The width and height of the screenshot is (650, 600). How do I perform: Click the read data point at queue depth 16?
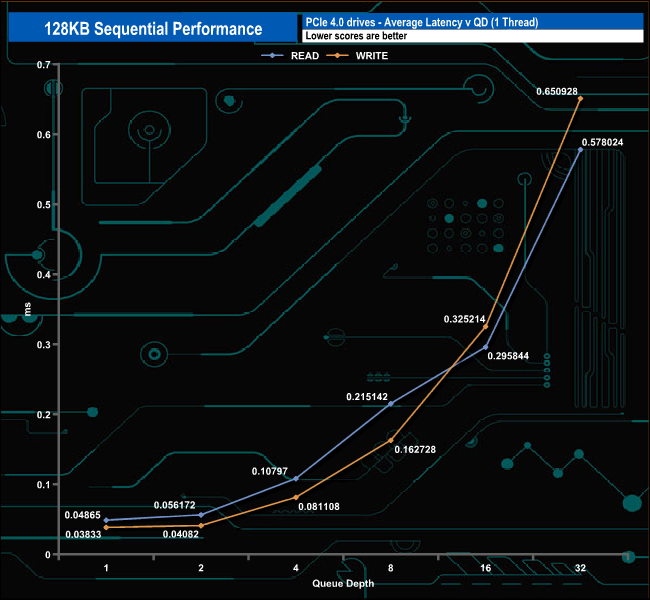(x=486, y=347)
